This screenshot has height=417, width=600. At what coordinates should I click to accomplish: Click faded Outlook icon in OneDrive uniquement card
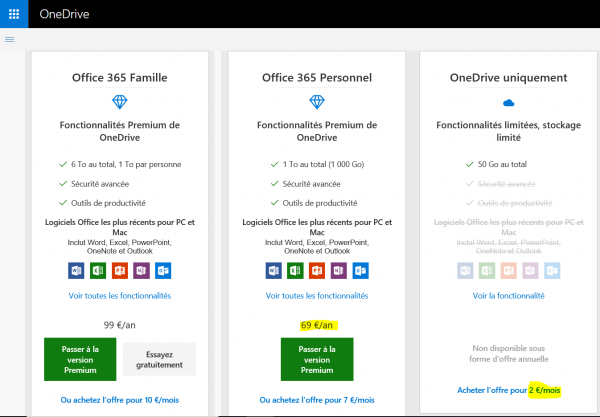click(x=552, y=270)
